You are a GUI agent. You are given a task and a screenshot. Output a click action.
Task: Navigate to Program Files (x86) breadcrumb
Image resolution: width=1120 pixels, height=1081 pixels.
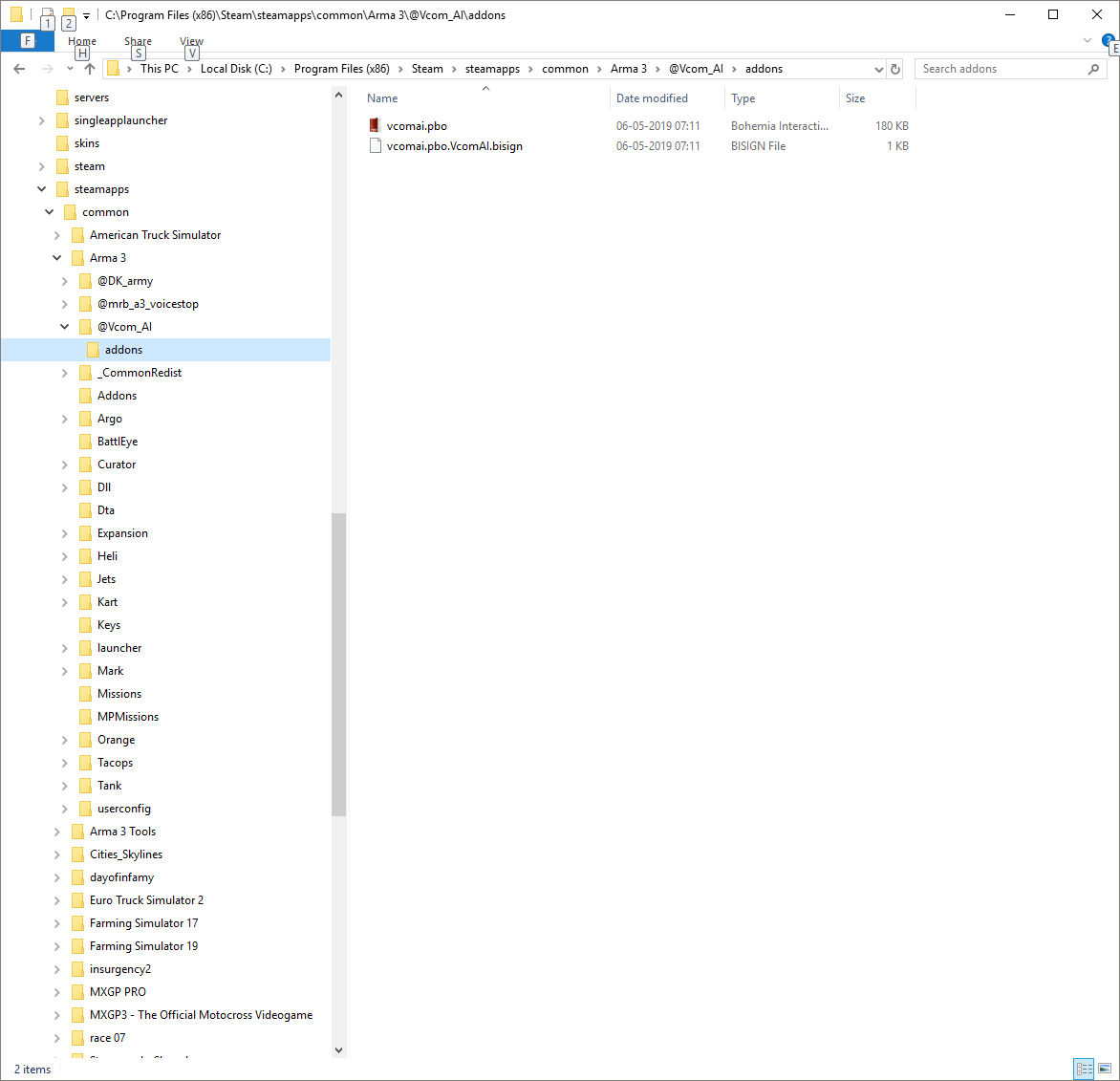coord(342,69)
